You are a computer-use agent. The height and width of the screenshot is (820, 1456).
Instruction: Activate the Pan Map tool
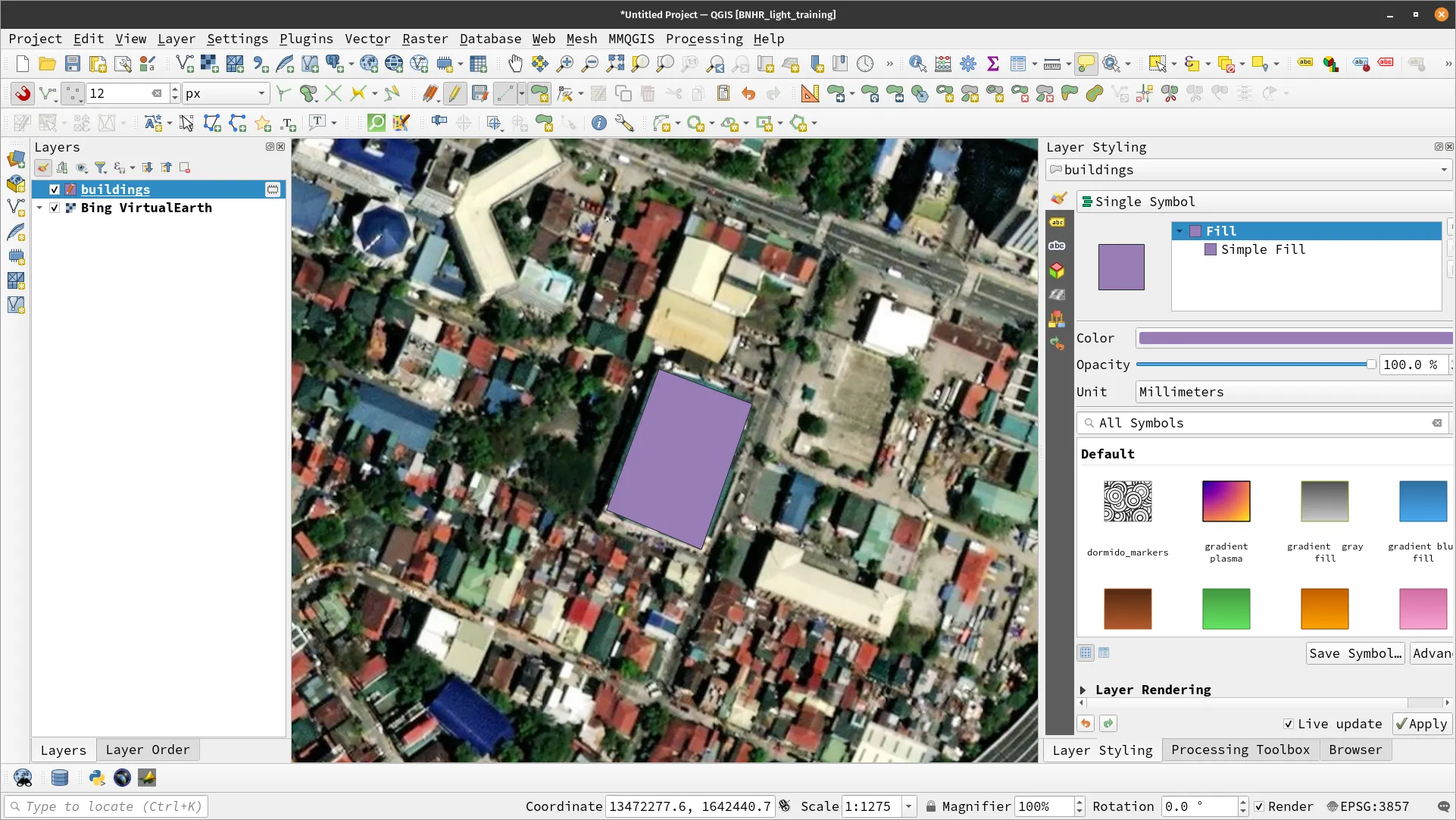(x=515, y=64)
